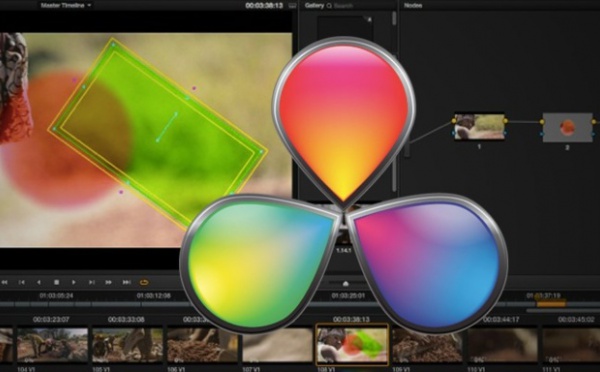Open the Master Timeline dropdown
This screenshot has width=600, height=372.
[66, 5]
